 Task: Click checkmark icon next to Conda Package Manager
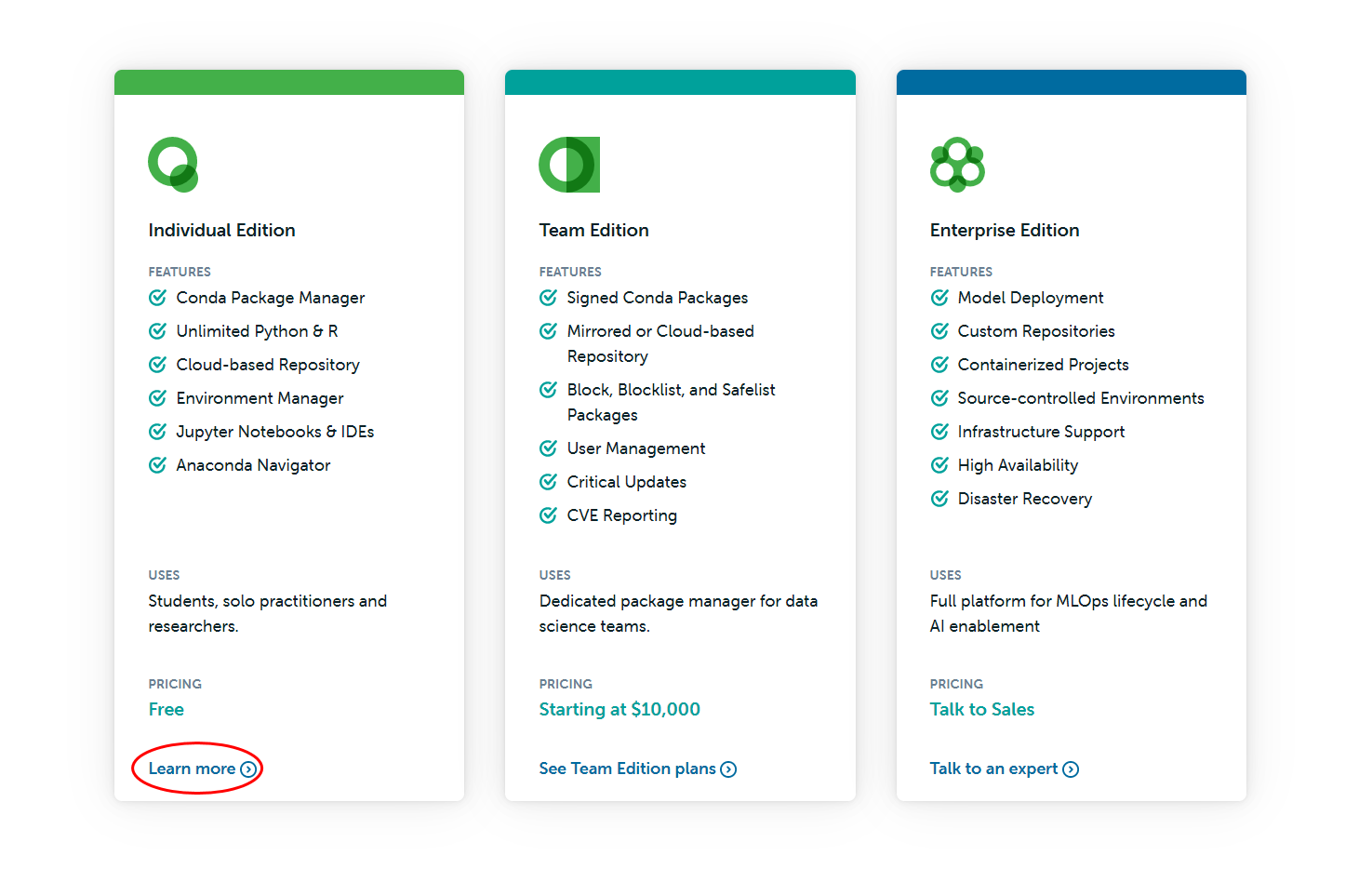point(158,298)
